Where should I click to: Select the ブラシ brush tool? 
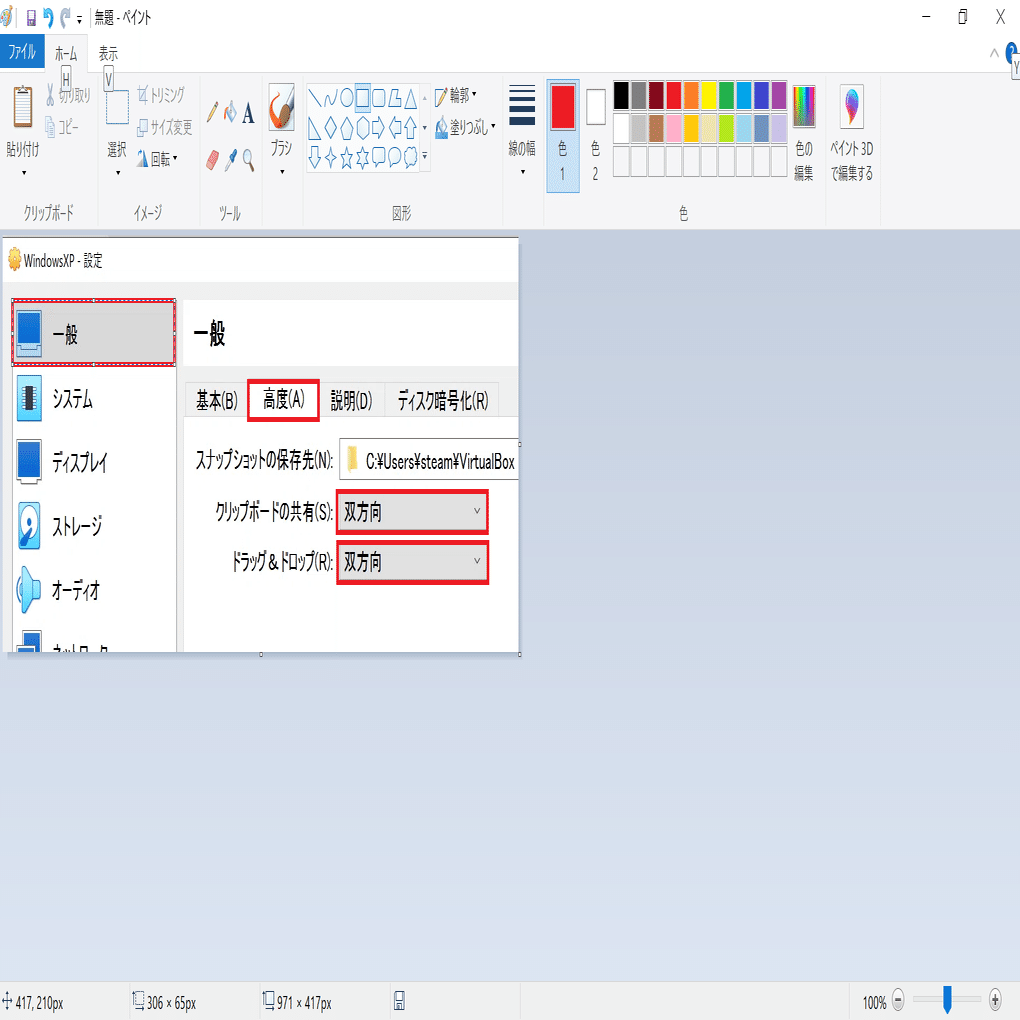click(282, 107)
